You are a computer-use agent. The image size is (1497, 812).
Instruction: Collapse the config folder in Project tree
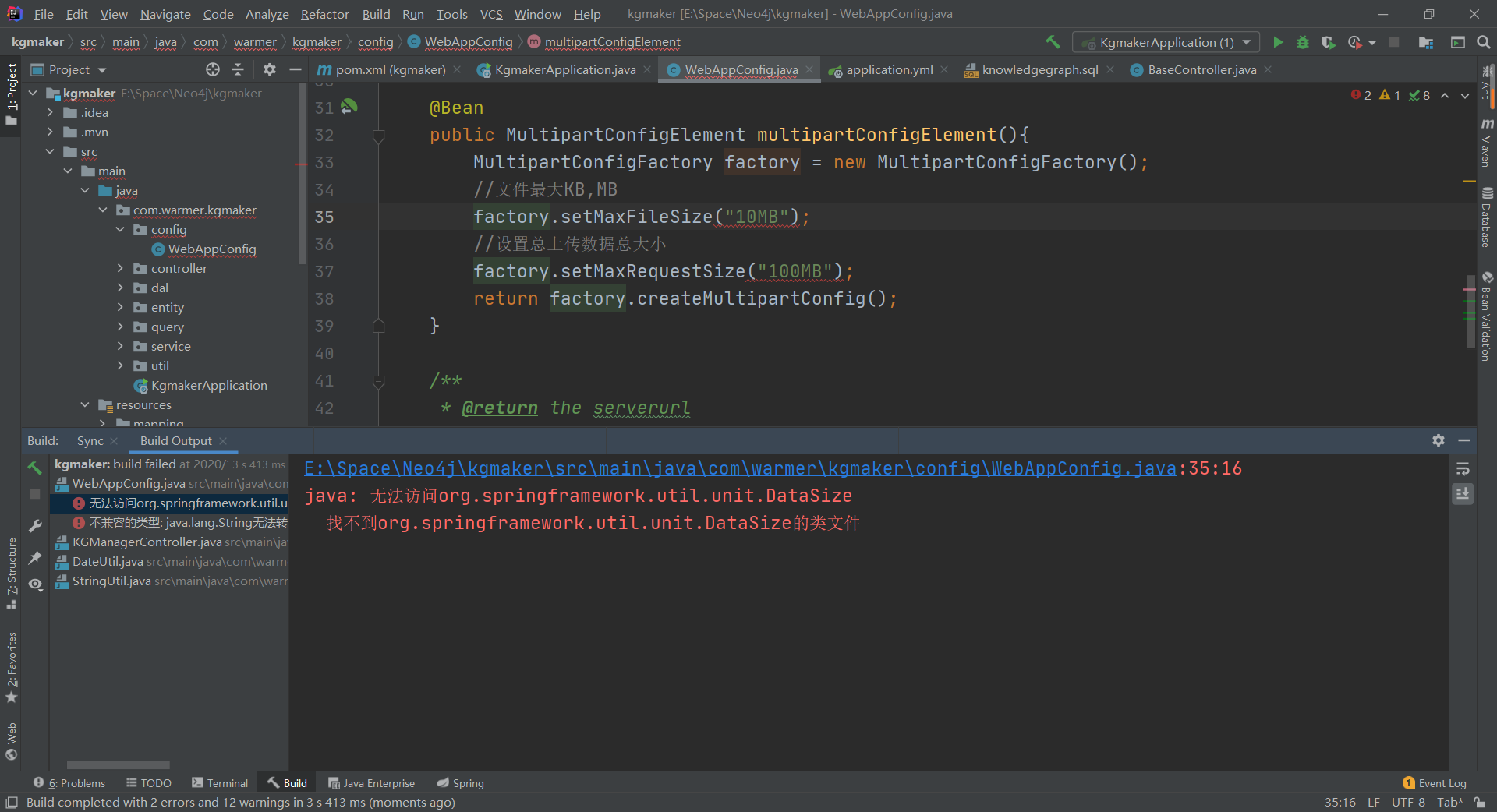[x=119, y=229]
